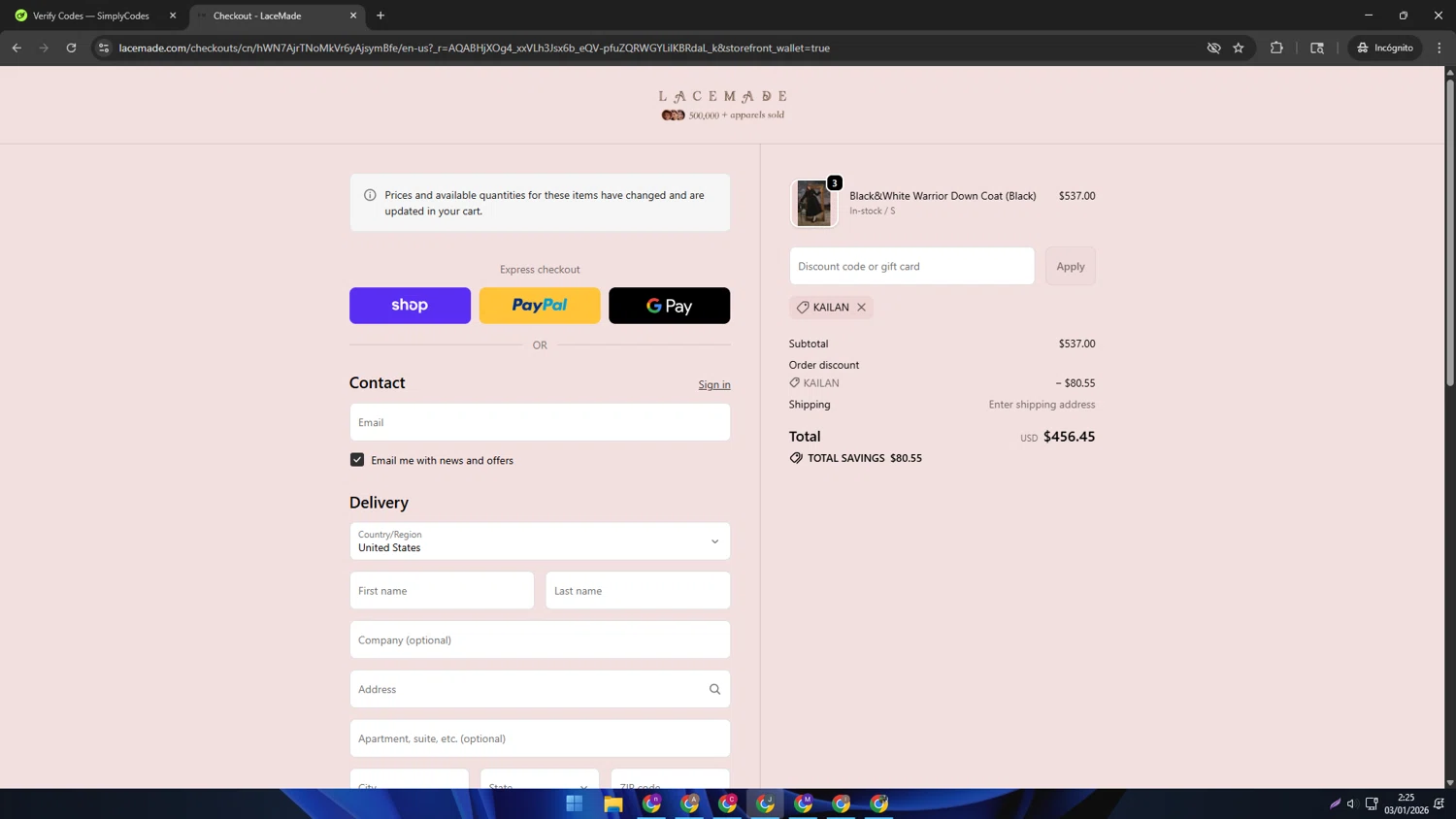Pay with Google Pay button
This screenshot has width=1456, height=819.
669,306
